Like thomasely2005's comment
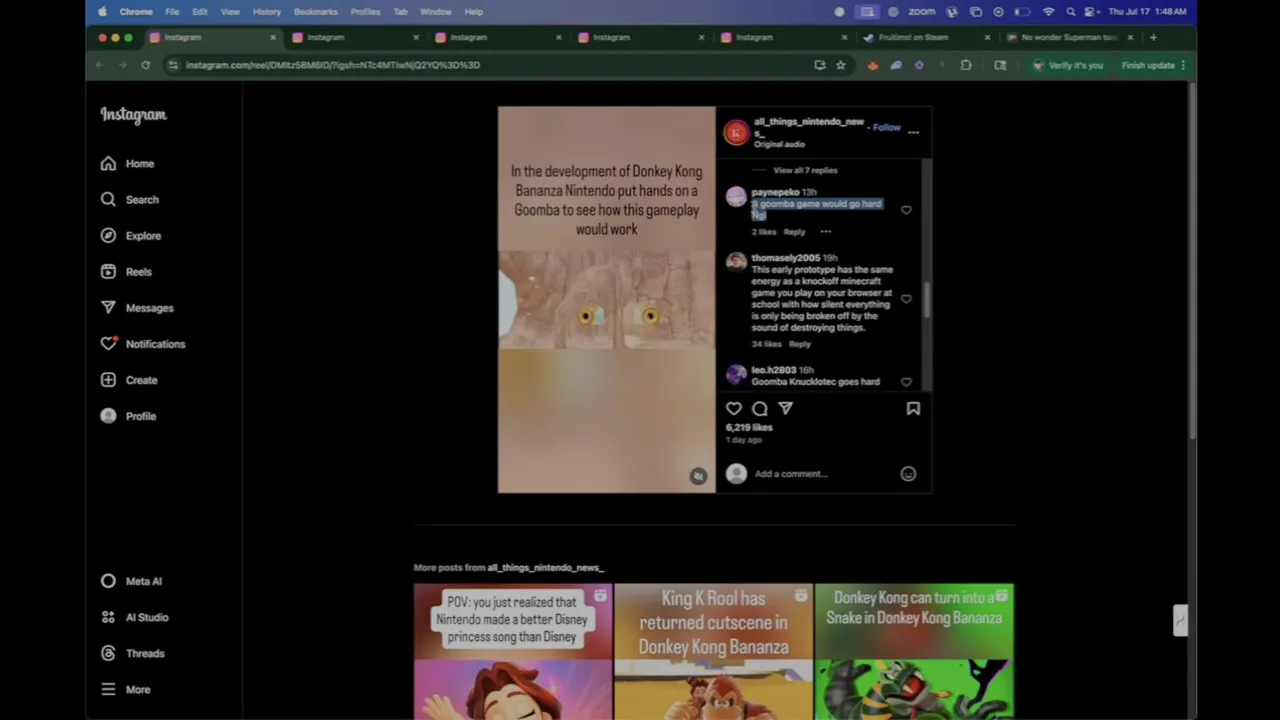This screenshot has height=720, width=1280. coord(906,298)
